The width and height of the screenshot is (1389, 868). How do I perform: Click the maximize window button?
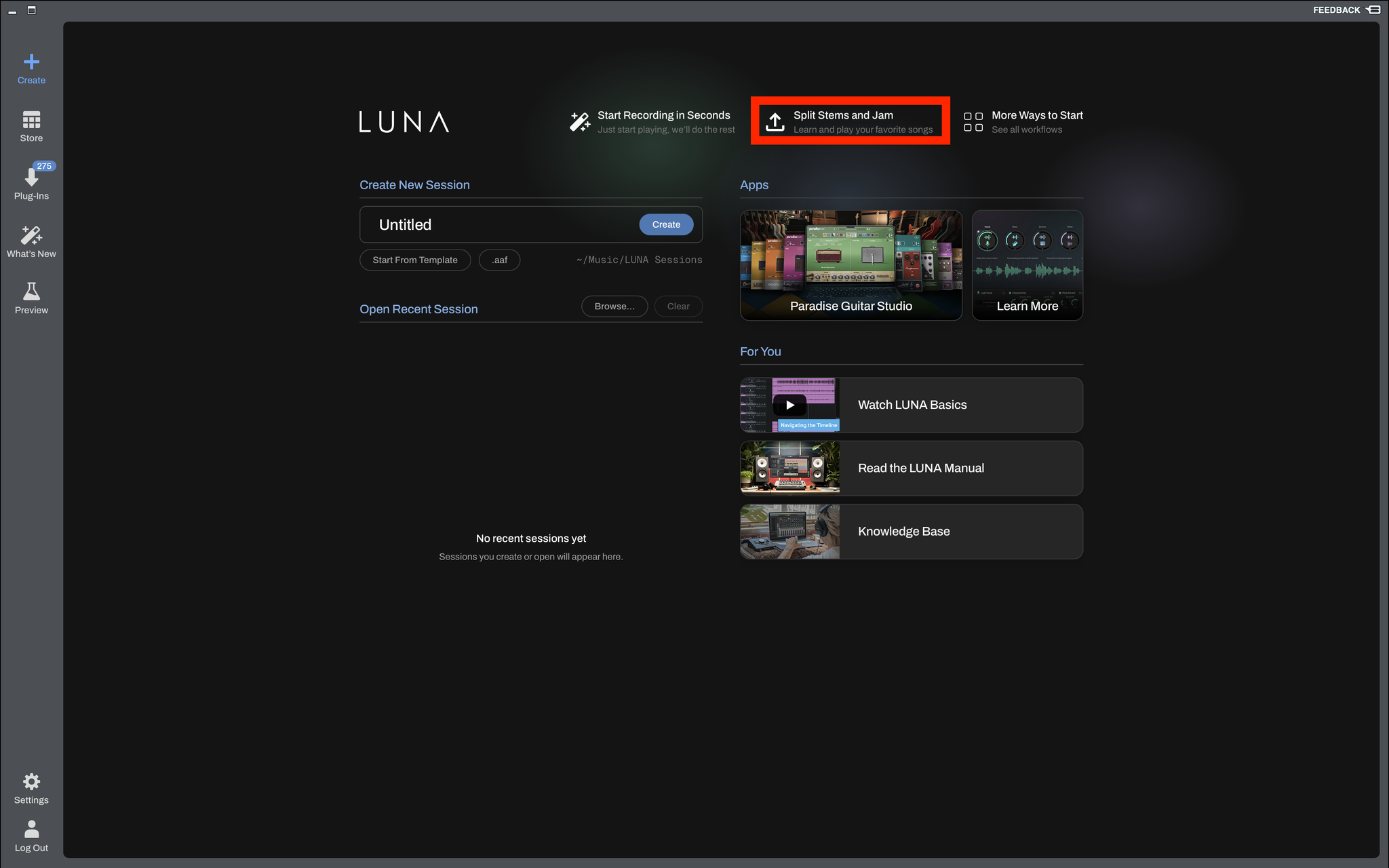click(x=31, y=10)
